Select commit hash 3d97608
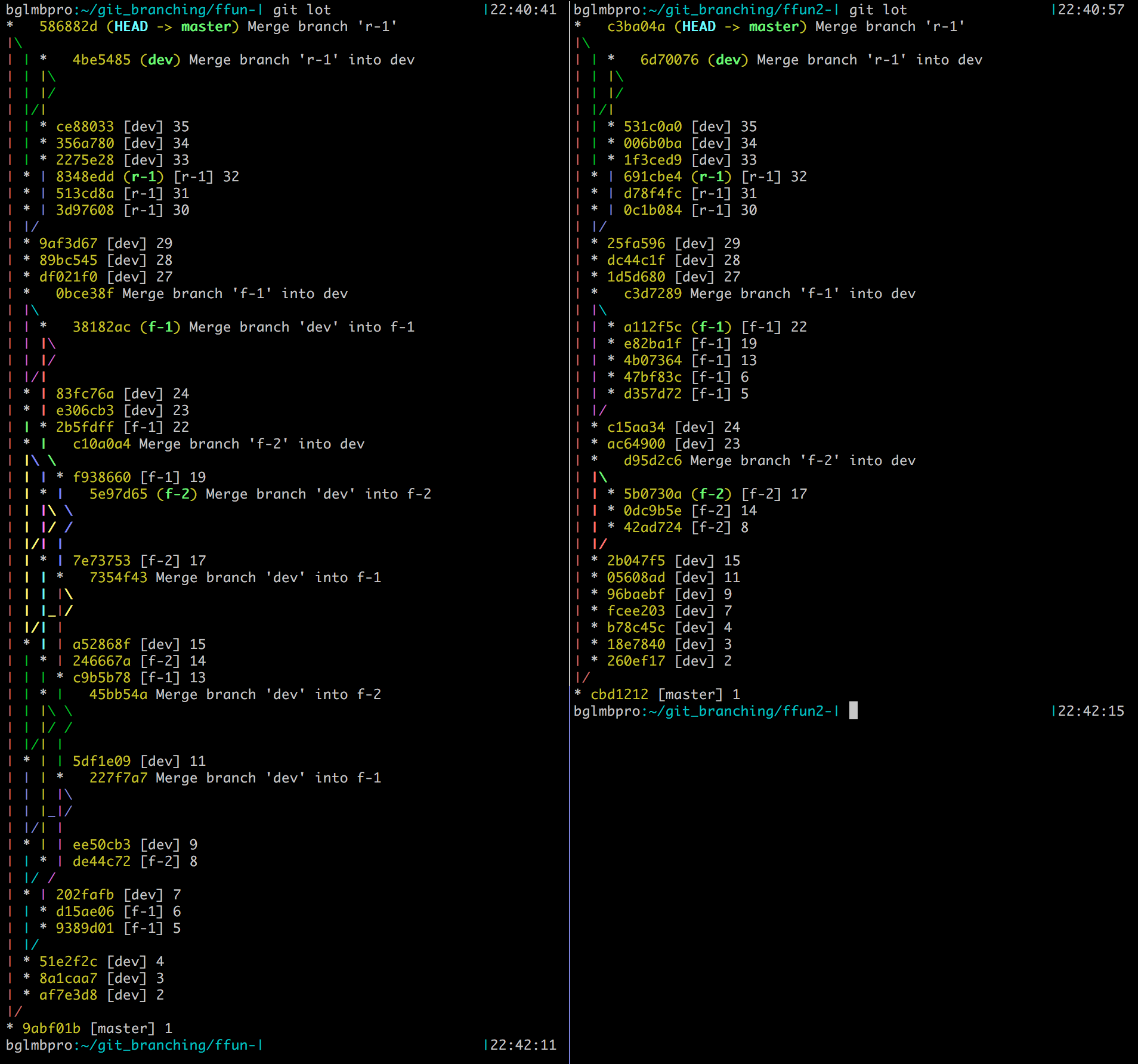 click(85, 211)
